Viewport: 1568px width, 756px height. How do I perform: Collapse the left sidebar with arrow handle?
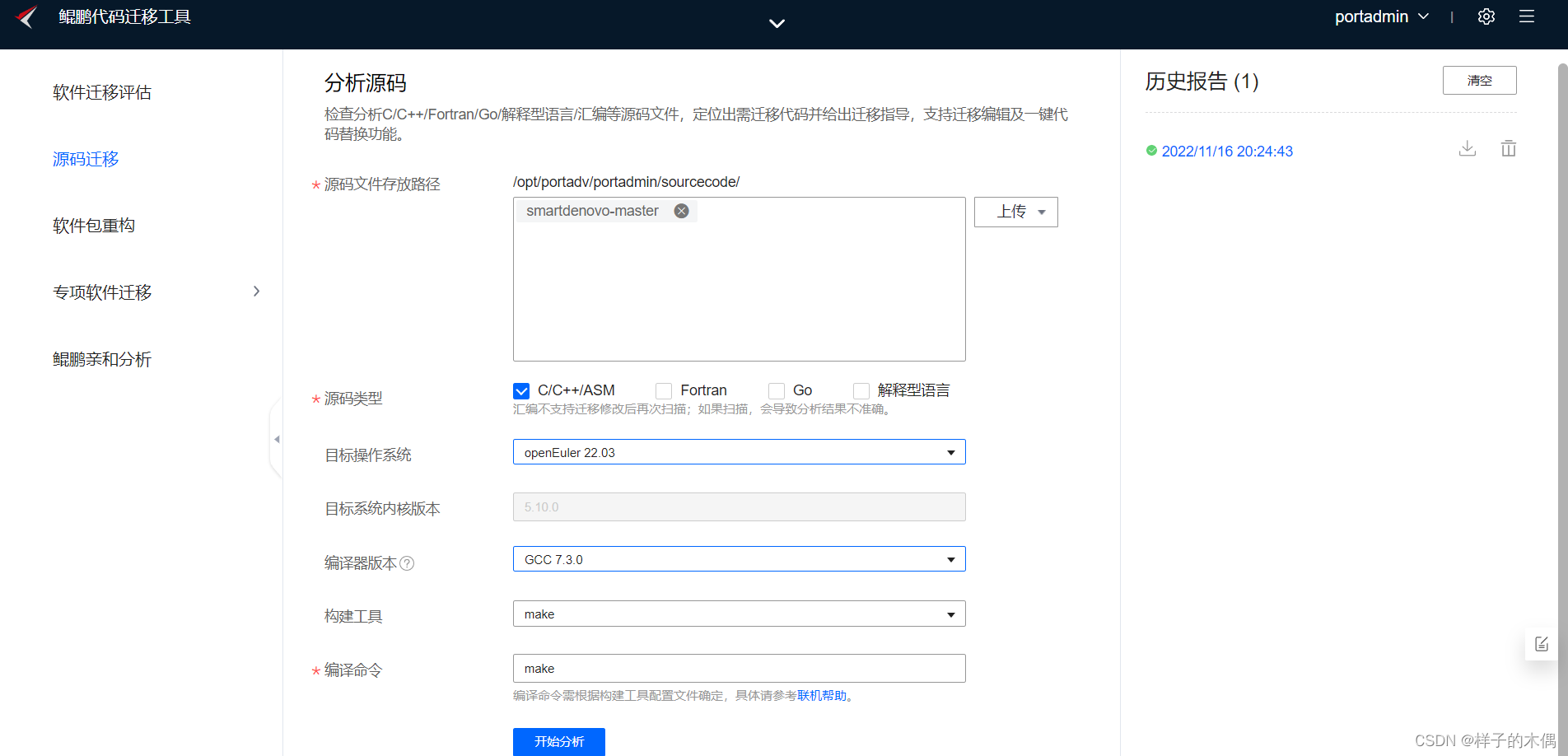277,440
